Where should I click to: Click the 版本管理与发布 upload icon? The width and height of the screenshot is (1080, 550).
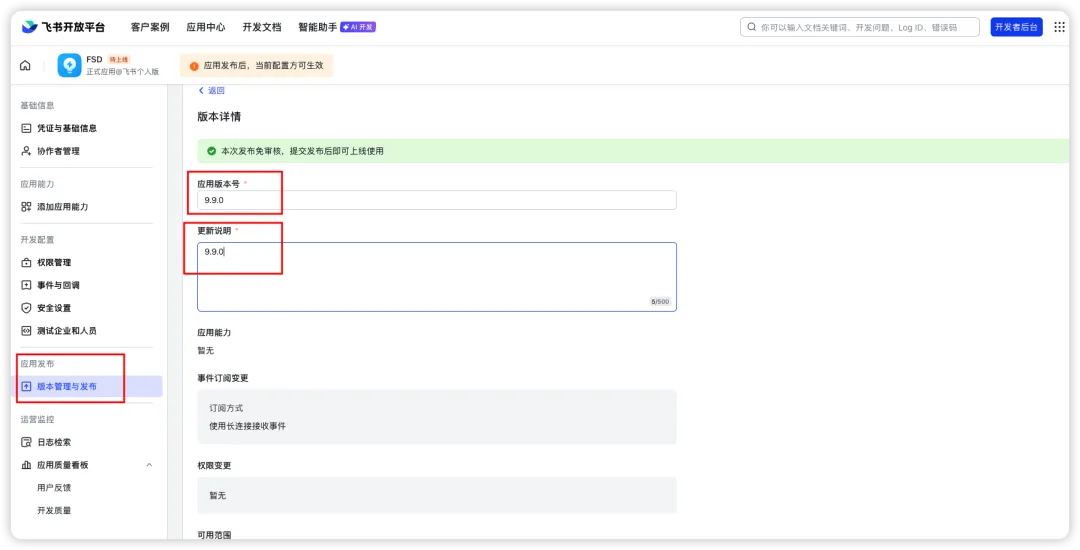pyautogui.click(x=26, y=386)
